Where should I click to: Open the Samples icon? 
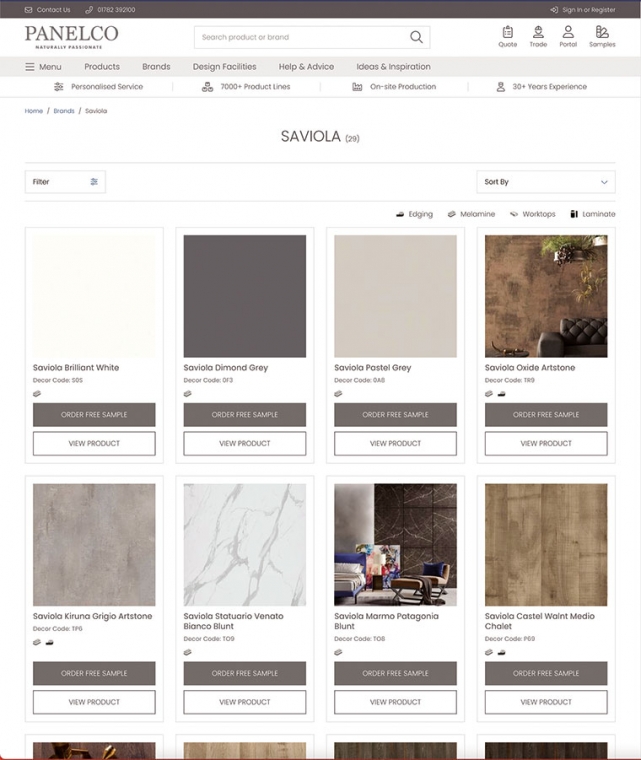602,32
